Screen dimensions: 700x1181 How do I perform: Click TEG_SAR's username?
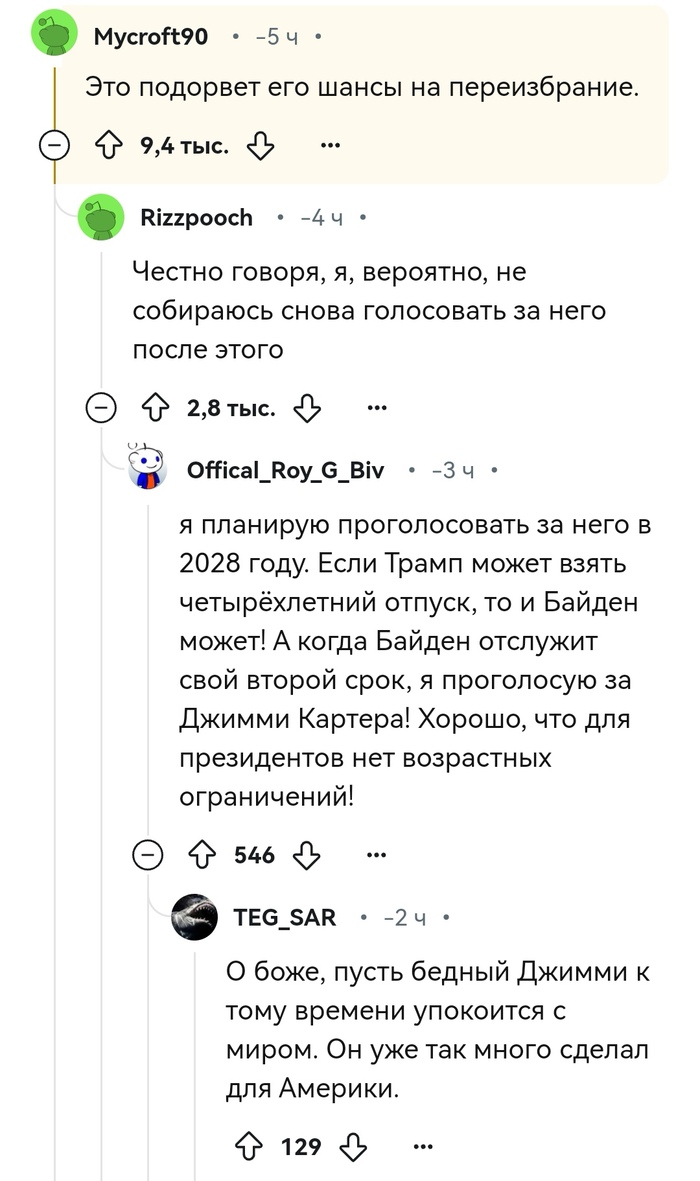click(284, 917)
